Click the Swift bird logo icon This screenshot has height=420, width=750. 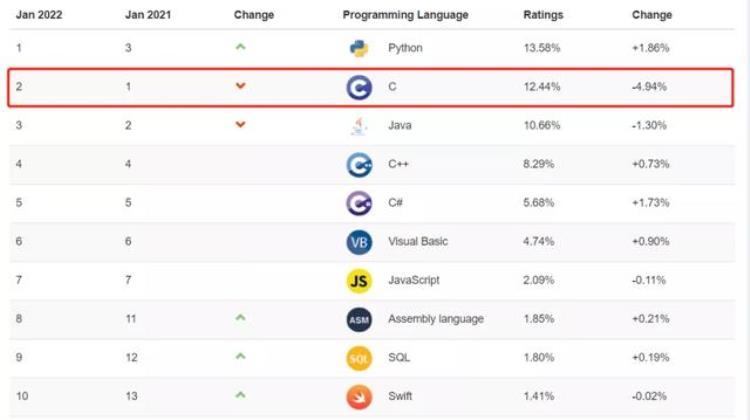359,396
